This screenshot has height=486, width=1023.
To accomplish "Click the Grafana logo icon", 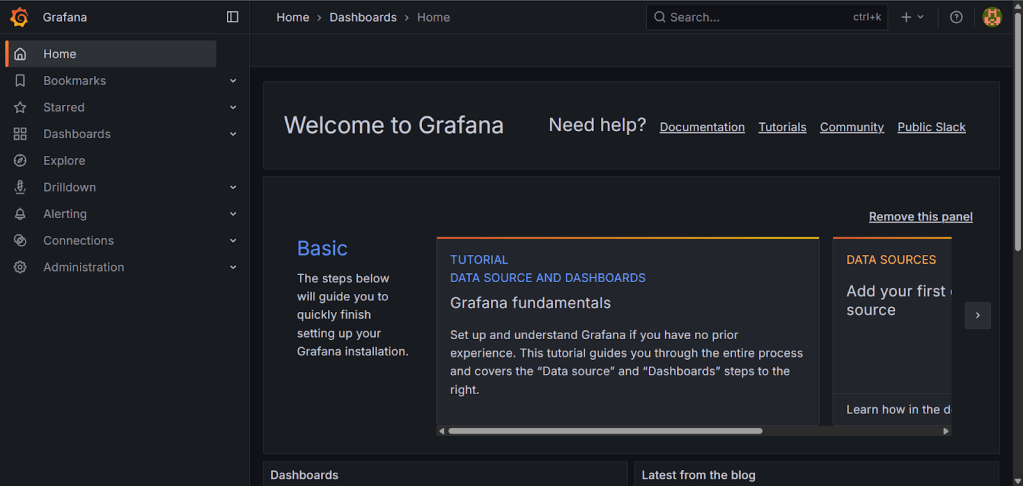I will [x=19, y=17].
